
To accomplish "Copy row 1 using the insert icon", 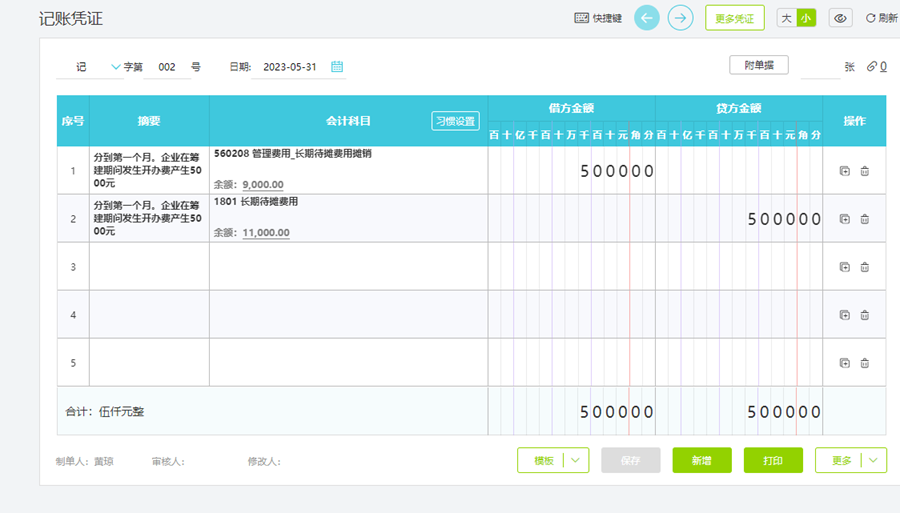I will pos(845,171).
